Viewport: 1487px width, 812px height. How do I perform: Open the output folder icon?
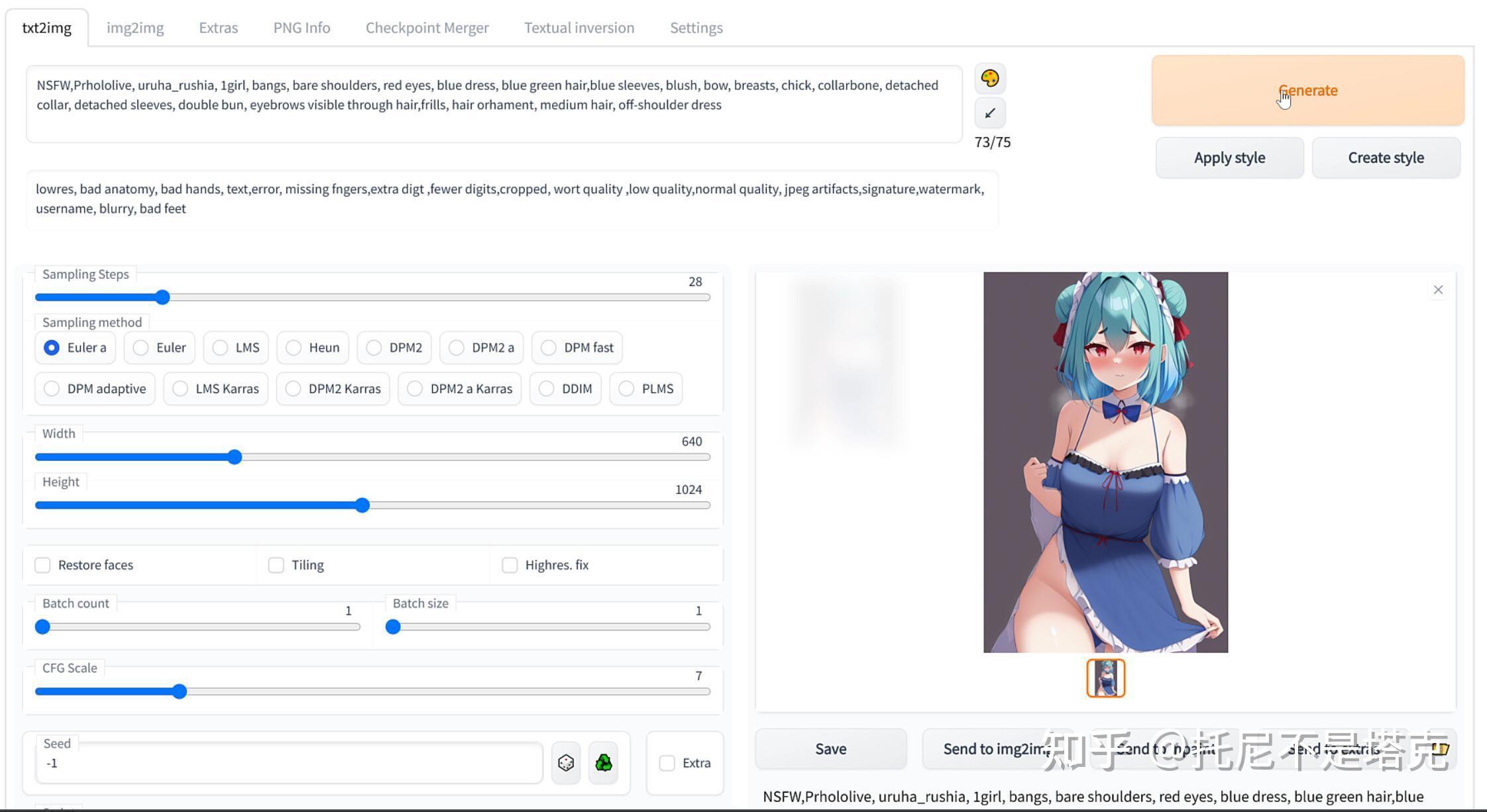(1441, 748)
